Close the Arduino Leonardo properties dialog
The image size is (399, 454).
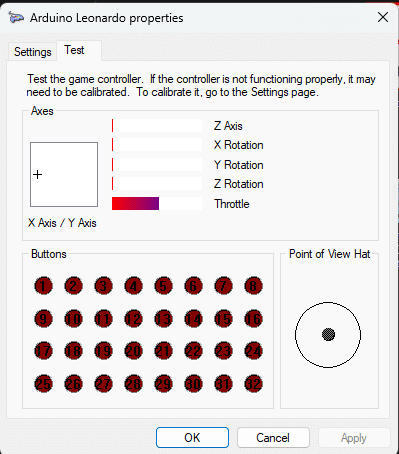tap(383, 17)
